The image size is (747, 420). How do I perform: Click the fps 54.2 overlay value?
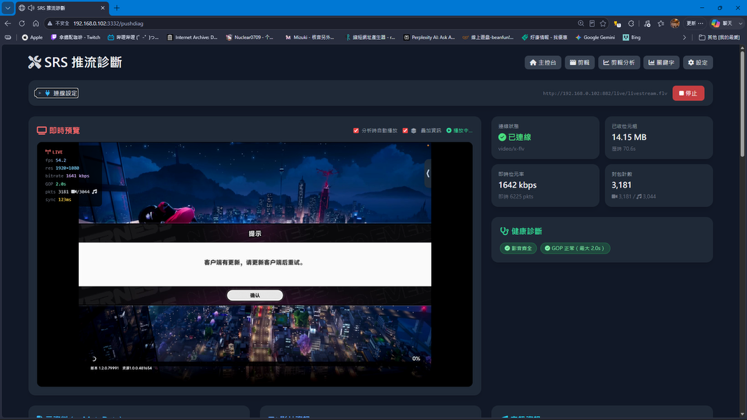[x=61, y=160]
